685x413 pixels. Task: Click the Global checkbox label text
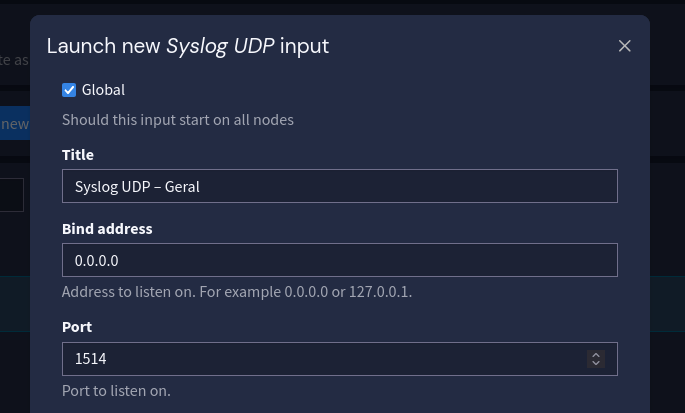(103, 90)
